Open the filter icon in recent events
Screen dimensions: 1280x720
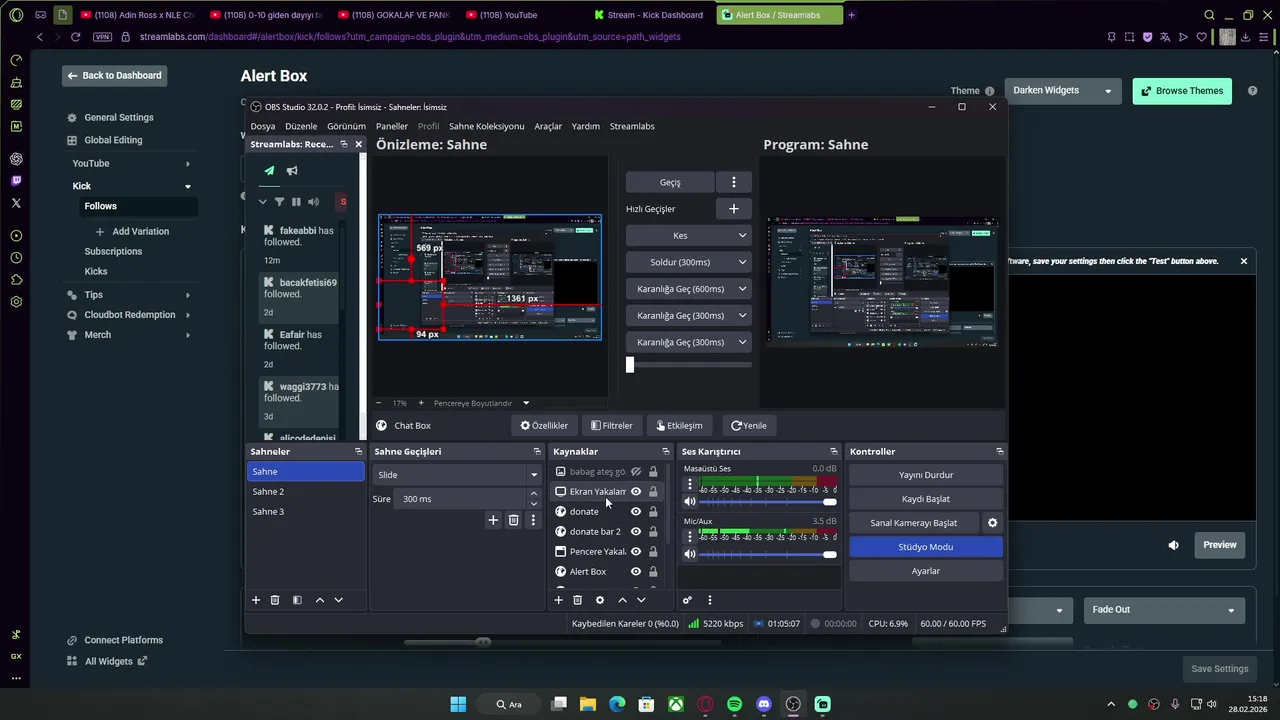coord(279,202)
